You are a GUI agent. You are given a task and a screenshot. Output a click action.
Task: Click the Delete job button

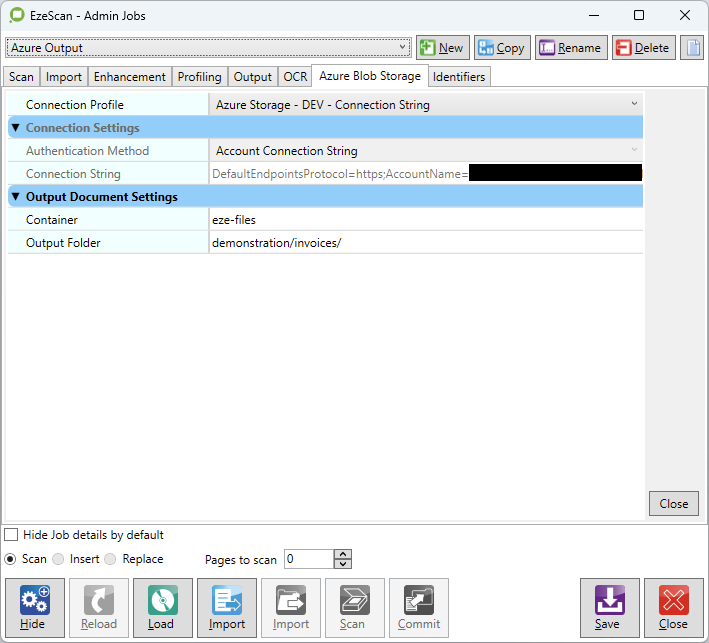click(642, 47)
